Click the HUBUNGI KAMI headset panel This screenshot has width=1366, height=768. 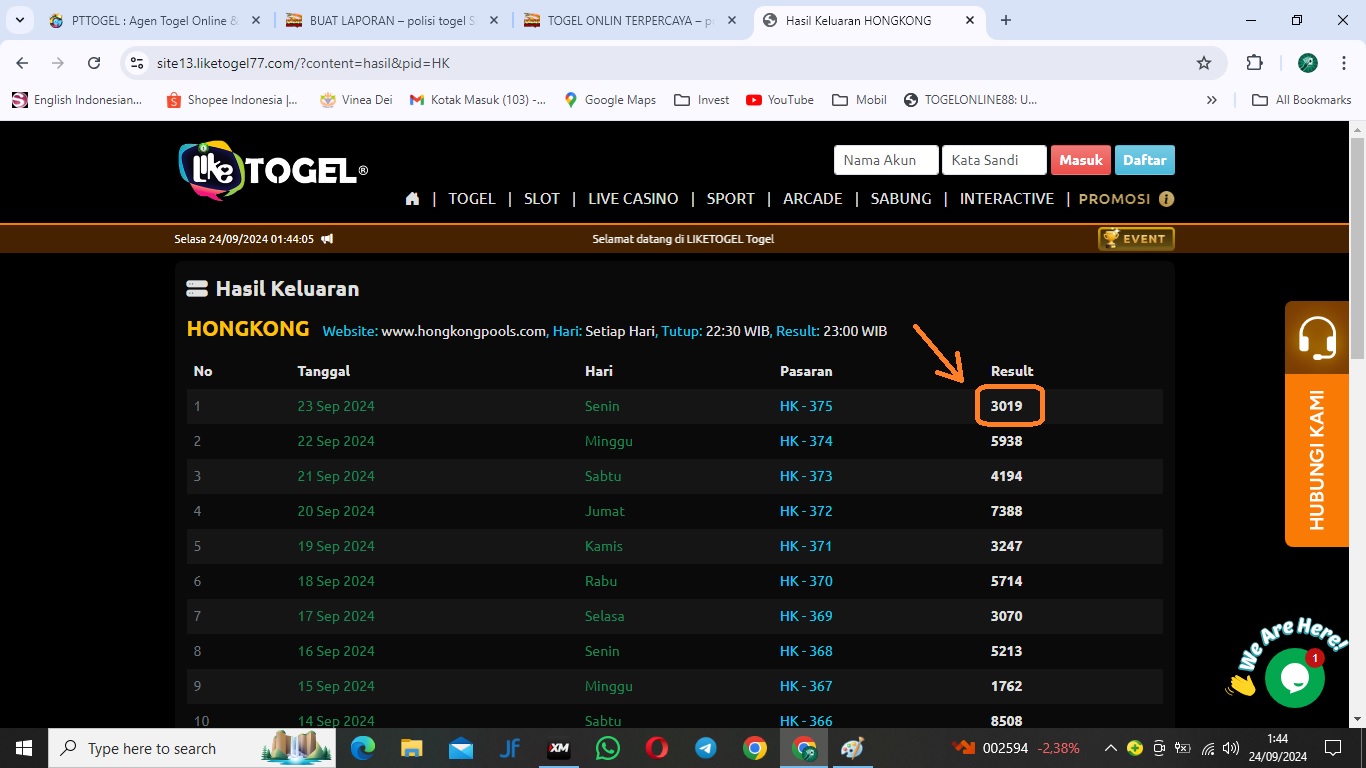[x=1316, y=423]
